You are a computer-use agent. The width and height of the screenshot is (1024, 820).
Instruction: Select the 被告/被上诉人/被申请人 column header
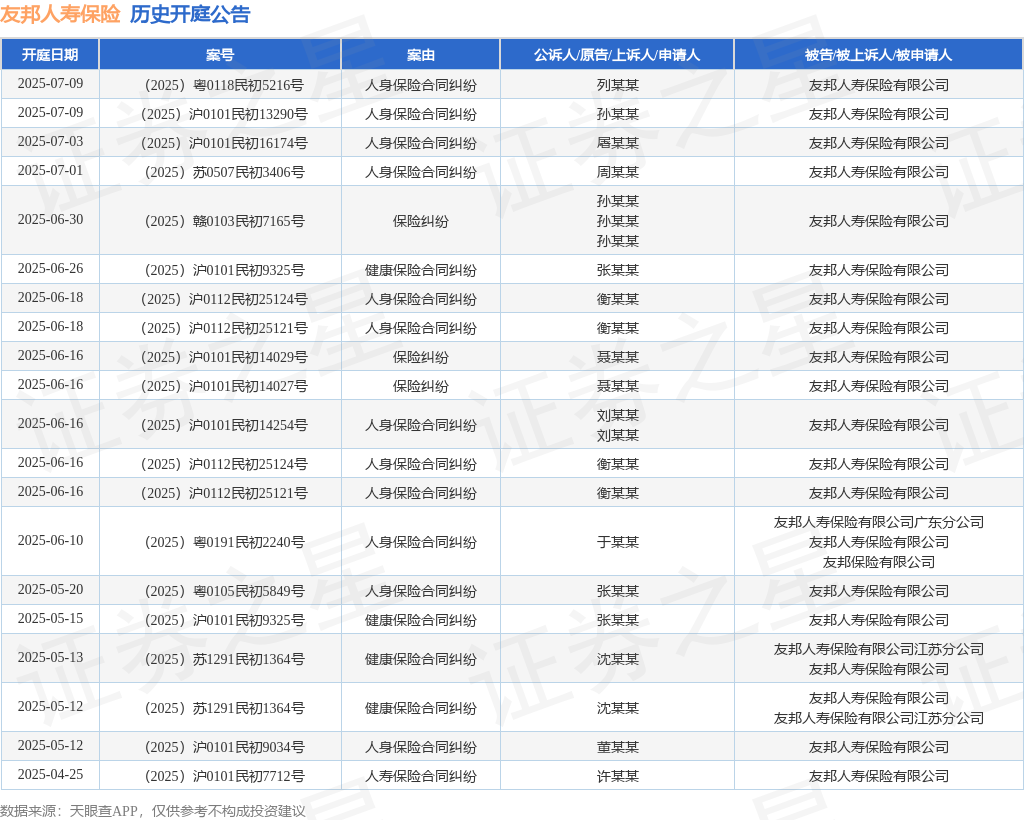click(878, 55)
